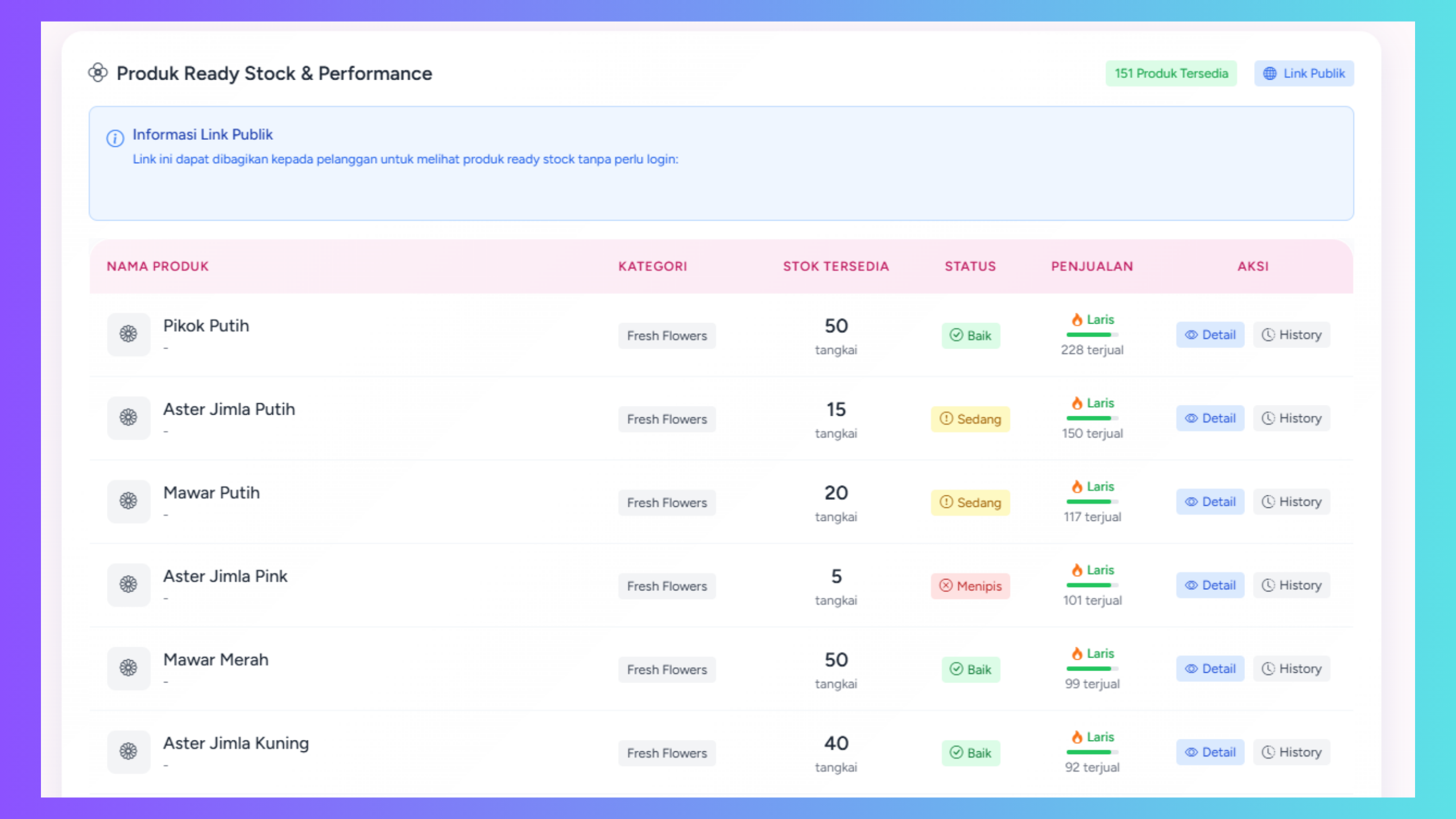Click the flower icon for Mawar Putih
Viewport: 1456px width, 819px height.
pos(129,502)
